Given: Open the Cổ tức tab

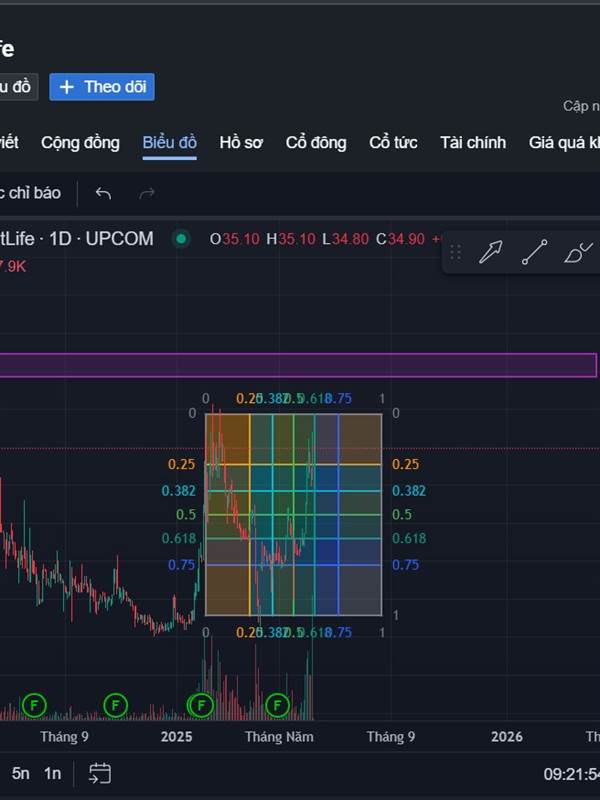Looking at the screenshot, I should [x=393, y=142].
